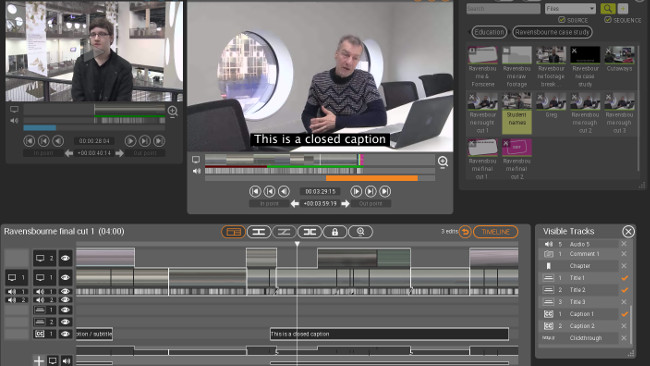Click the undo edits arrow icon
Image resolution: width=650 pixels, height=366 pixels.
click(465, 232)
